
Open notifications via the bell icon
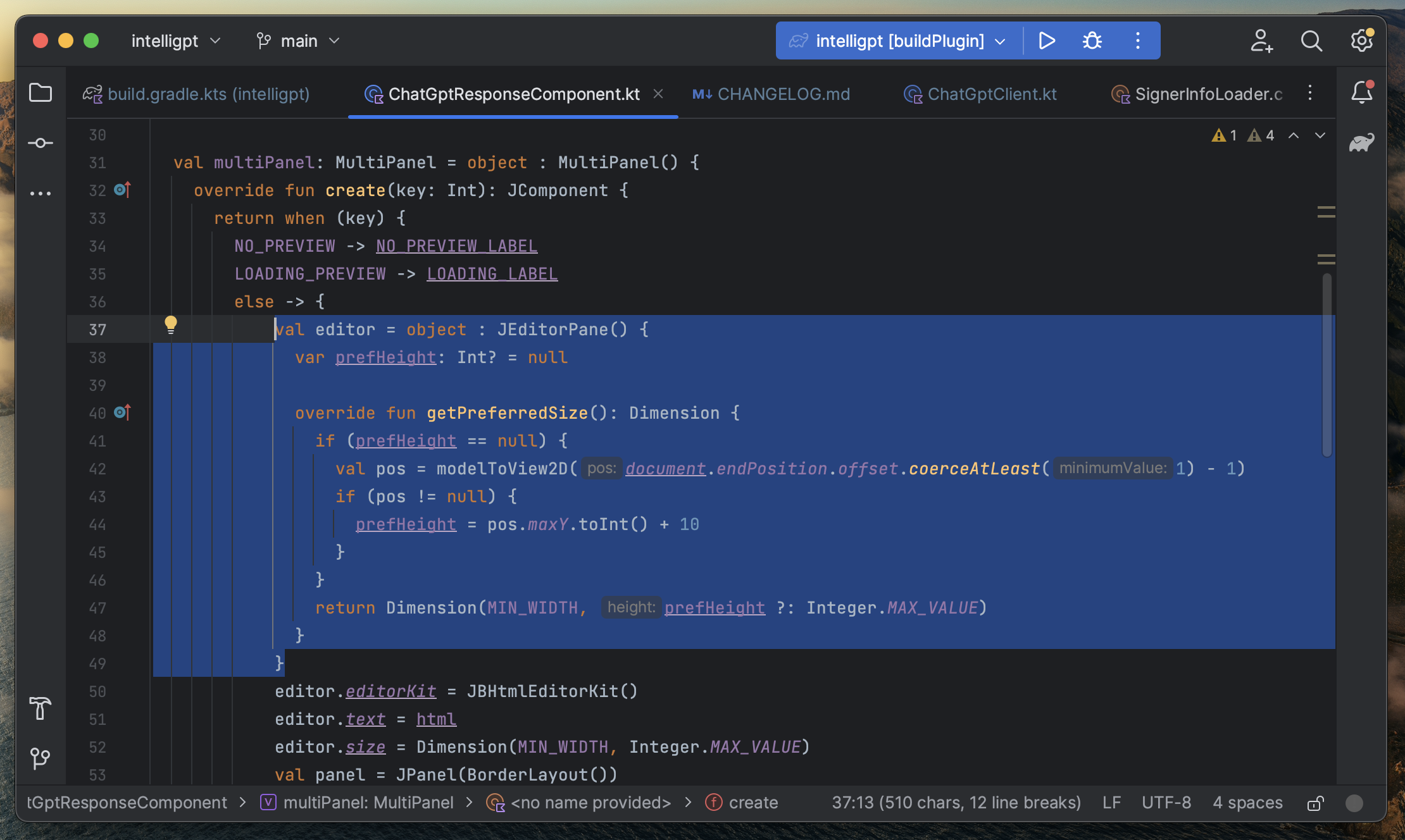(x=1360, y=92)
